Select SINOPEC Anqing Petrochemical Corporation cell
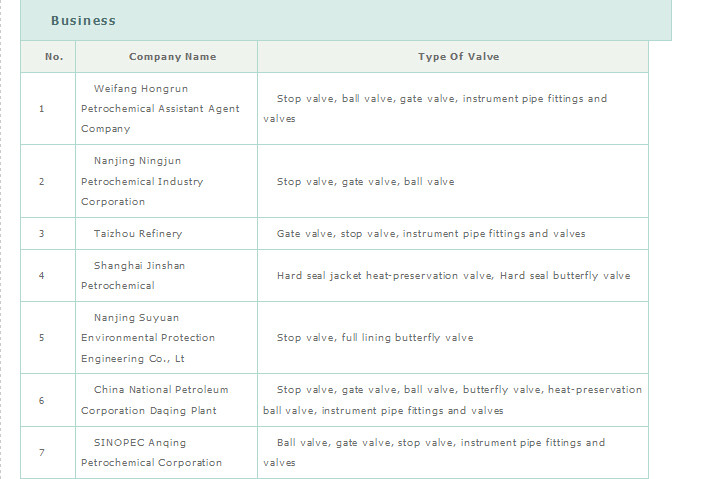This screenshot has width=703, height=479. click(x=152, y=452)
